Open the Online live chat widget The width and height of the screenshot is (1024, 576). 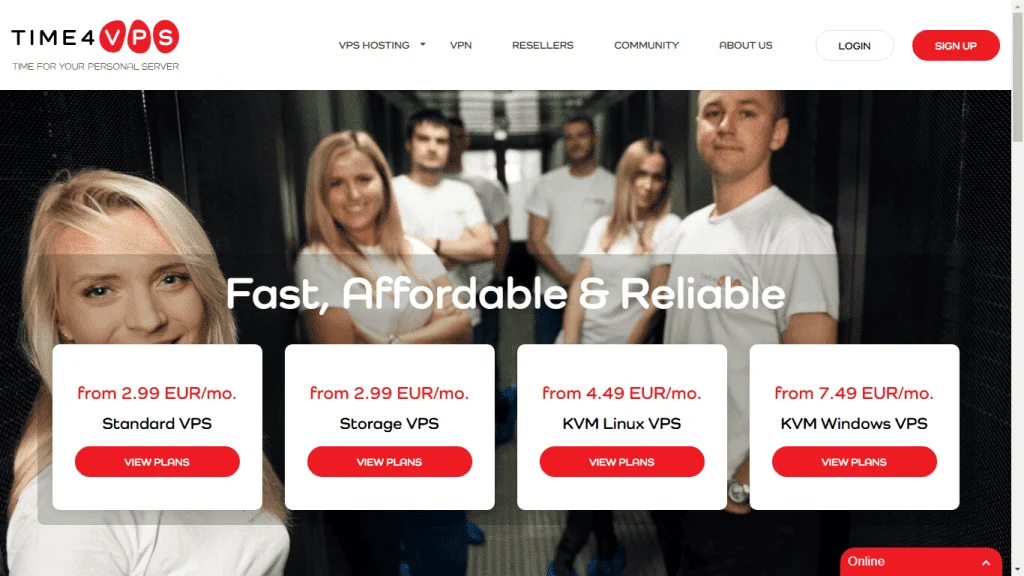point(920,562)
